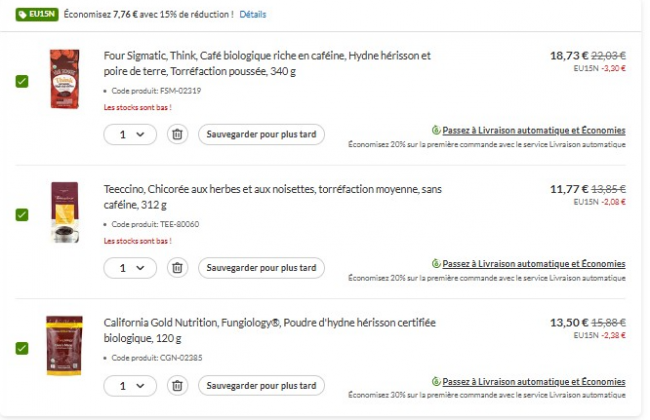Save Fungiology powder for later
The image size is (650, 420).
(261, 385)
